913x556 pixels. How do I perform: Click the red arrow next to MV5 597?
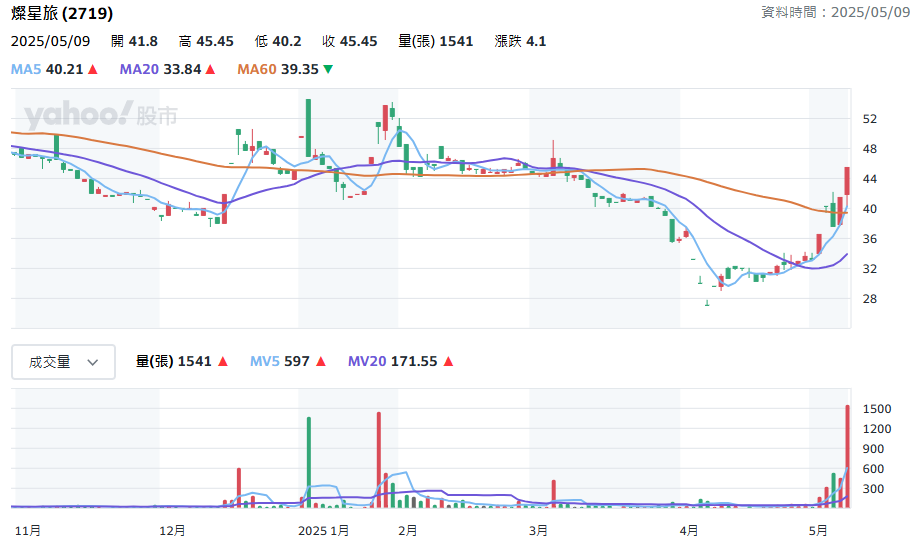(321, 362)
